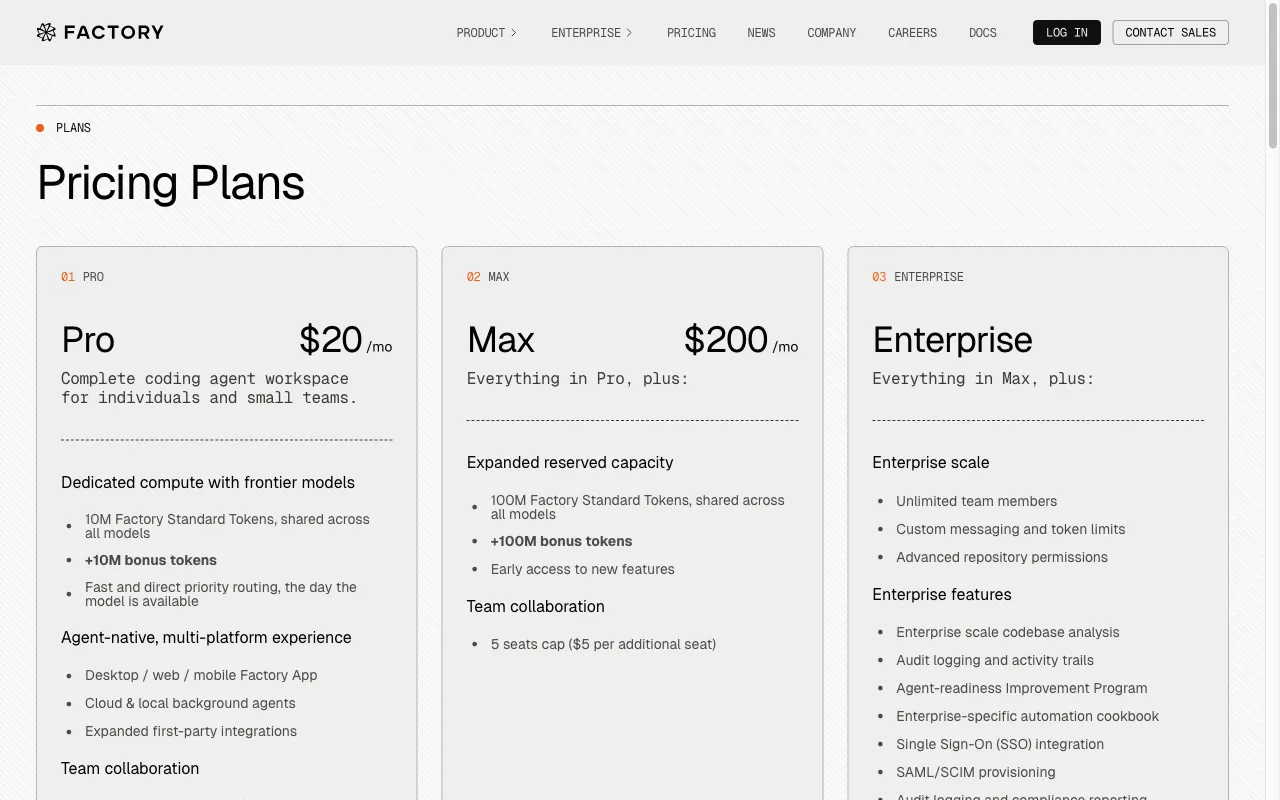
Task: Click the Log In button
Action: 1067,33
